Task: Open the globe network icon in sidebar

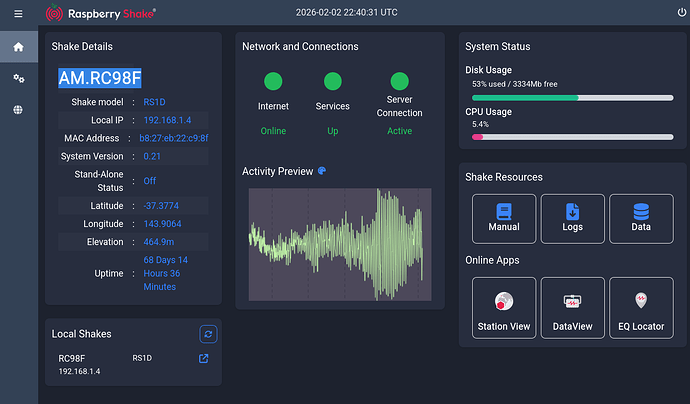Action: pos(18,110)
